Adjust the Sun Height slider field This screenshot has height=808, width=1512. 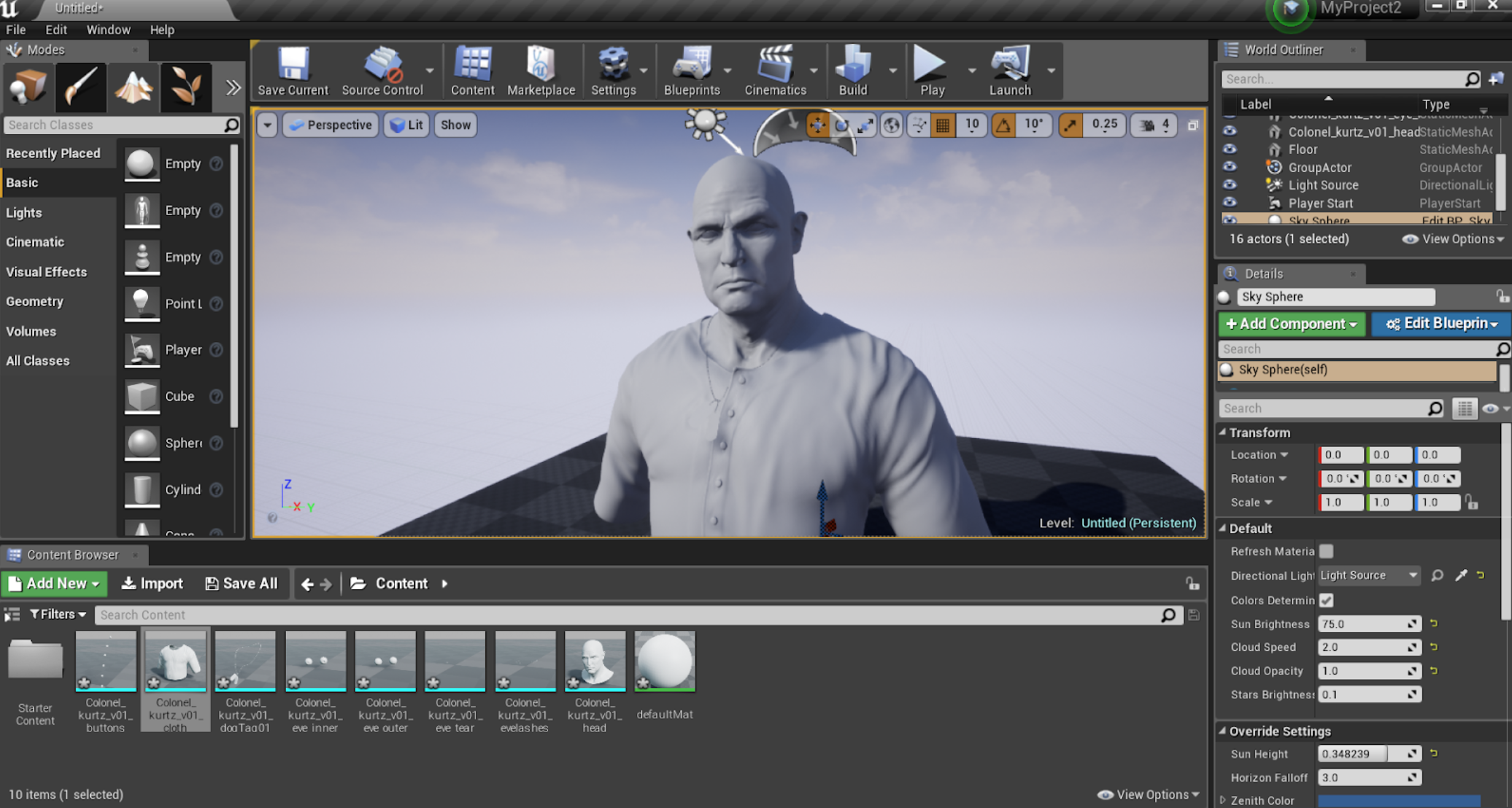point(1369,753)
